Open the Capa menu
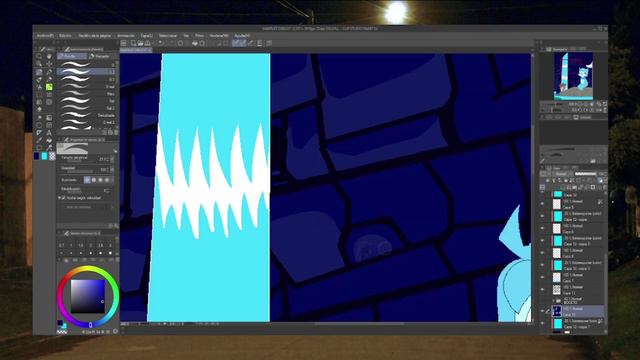Viewport: 640px width, 360px height. [x=146, y=36]
